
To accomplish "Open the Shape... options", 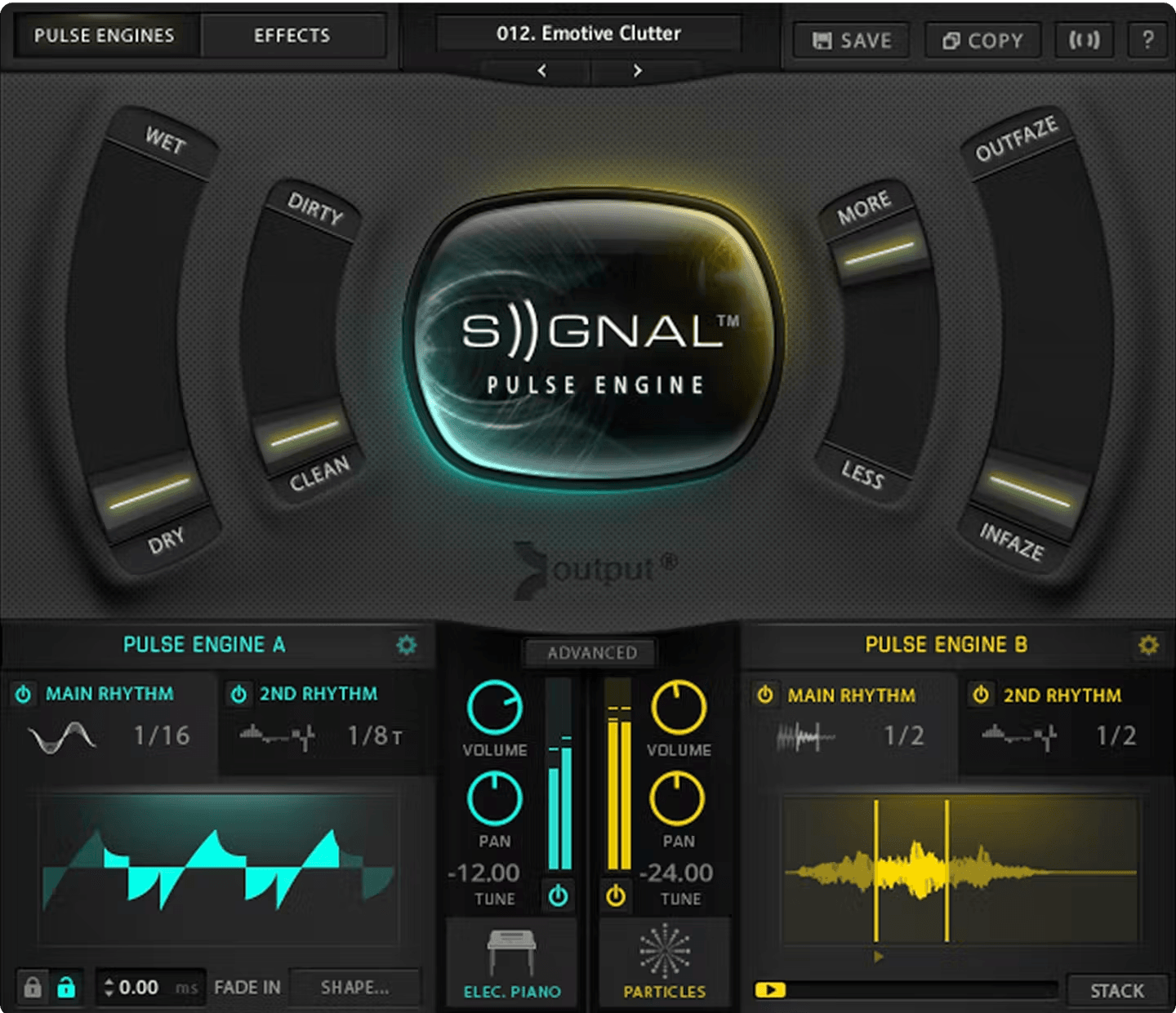I will tap(355, 988).
